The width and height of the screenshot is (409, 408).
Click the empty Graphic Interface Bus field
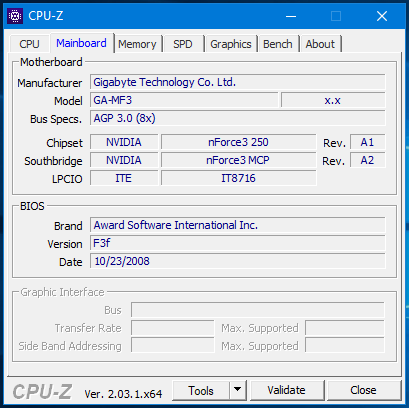click(x=258, y=310)
